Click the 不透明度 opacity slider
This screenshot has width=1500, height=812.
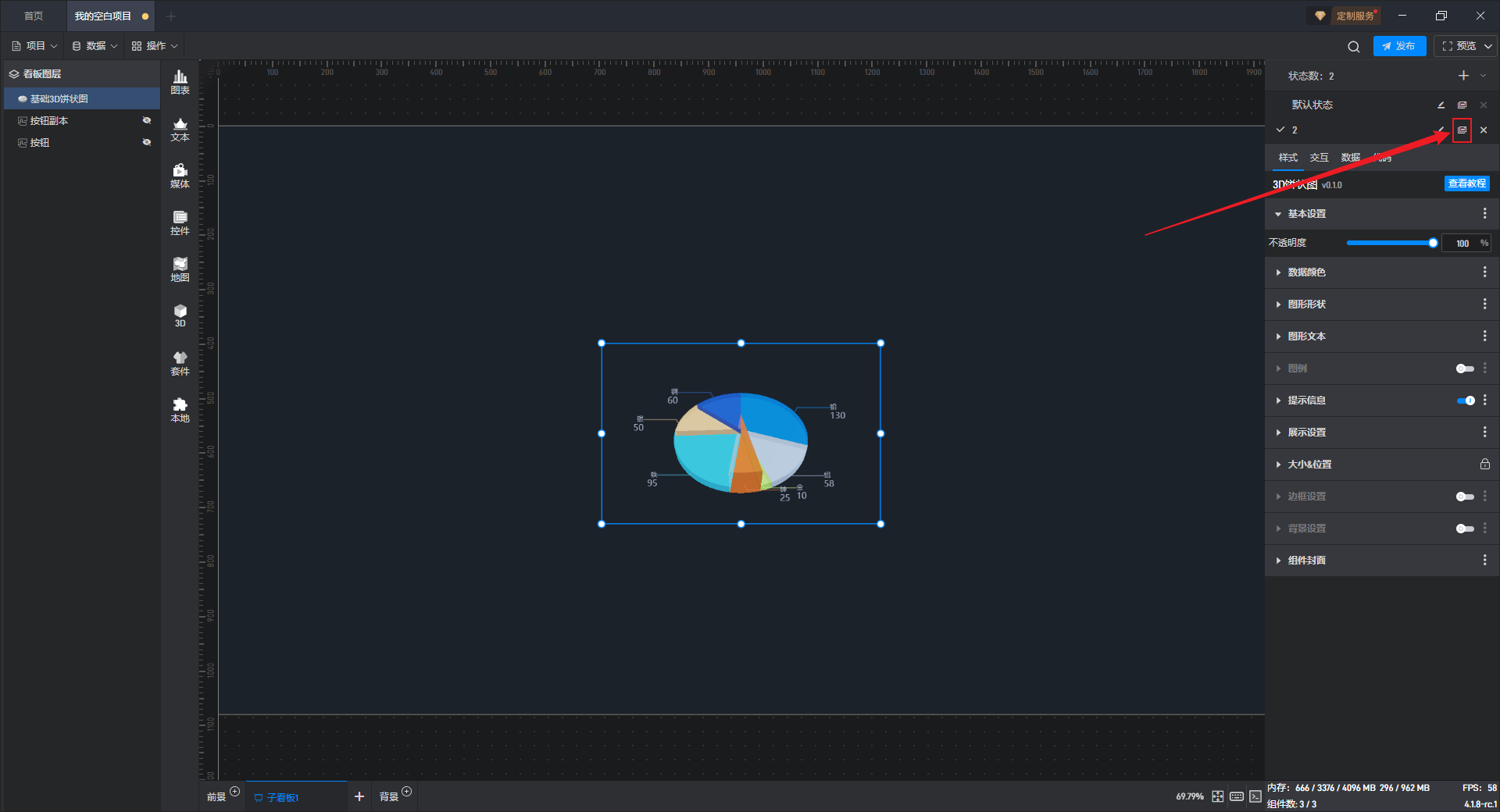1391,243
